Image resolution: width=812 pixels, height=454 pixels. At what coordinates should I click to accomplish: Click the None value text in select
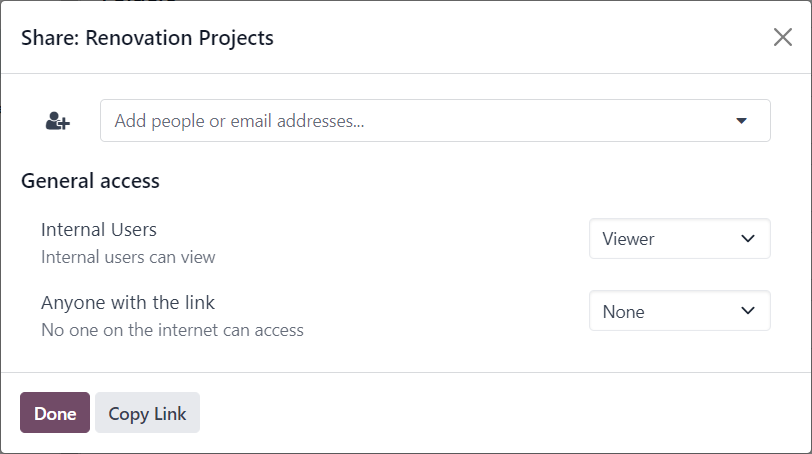point(624,312)
